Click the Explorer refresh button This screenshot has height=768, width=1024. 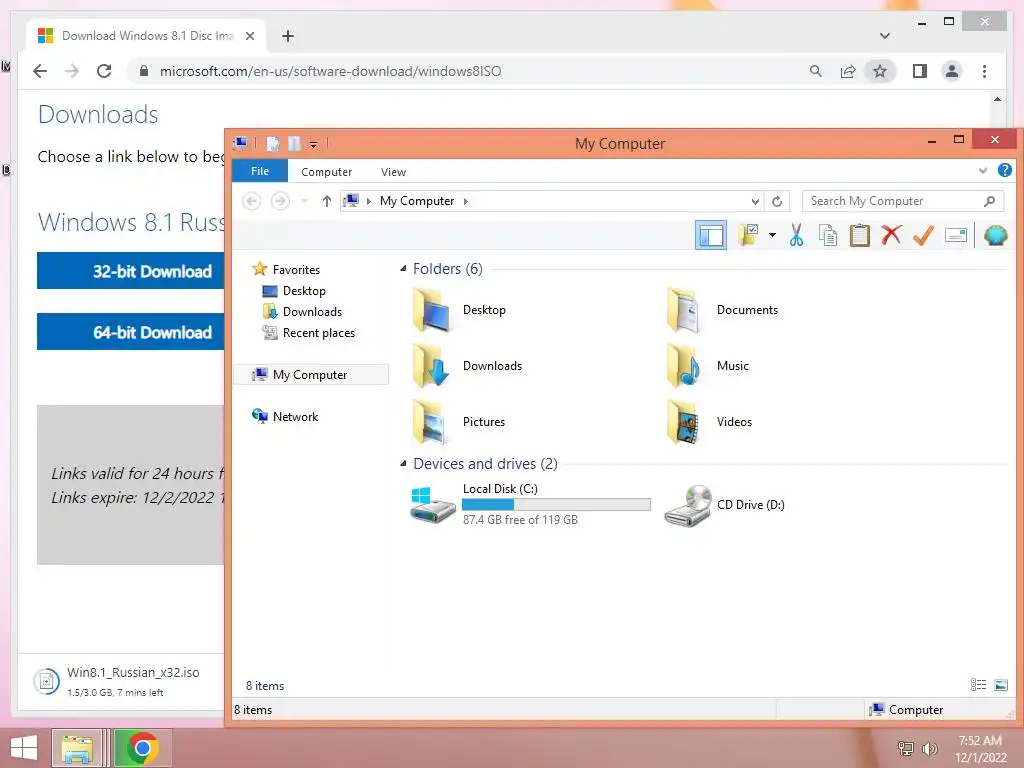coord(777,201)
